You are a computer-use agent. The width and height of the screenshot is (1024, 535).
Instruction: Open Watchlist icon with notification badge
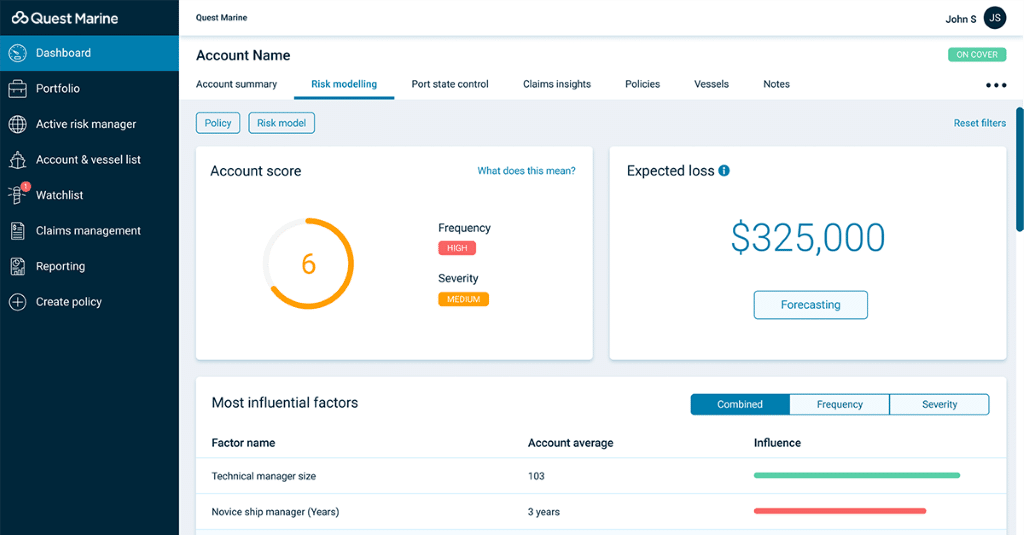(17, 195)
